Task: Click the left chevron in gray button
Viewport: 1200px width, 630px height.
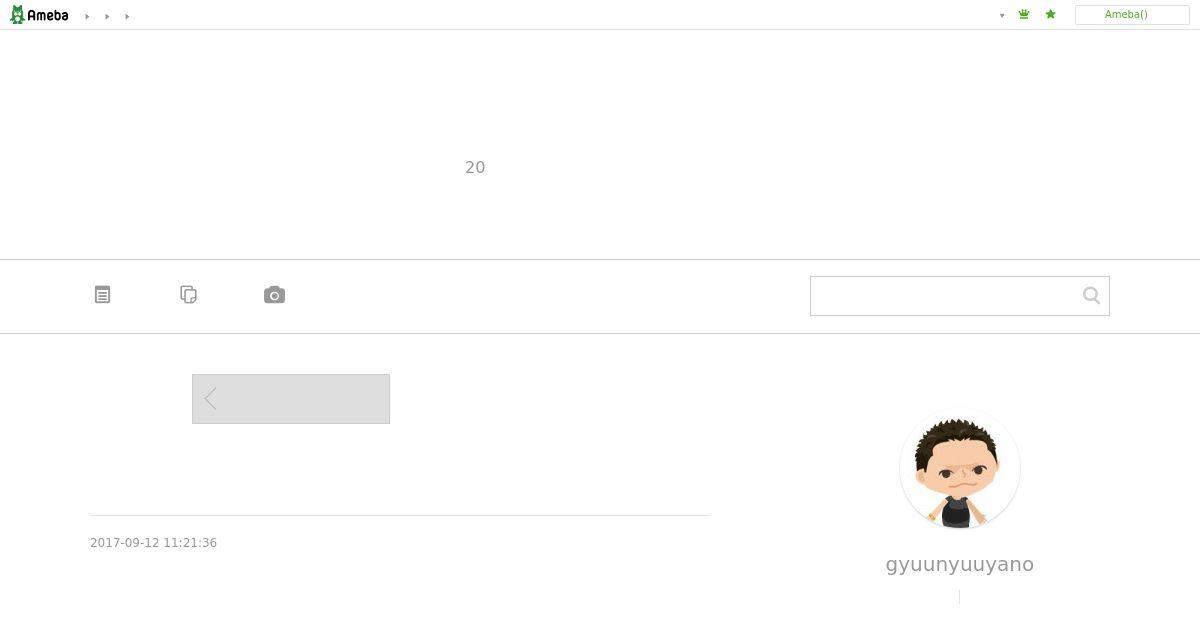Action: point(210,399)
